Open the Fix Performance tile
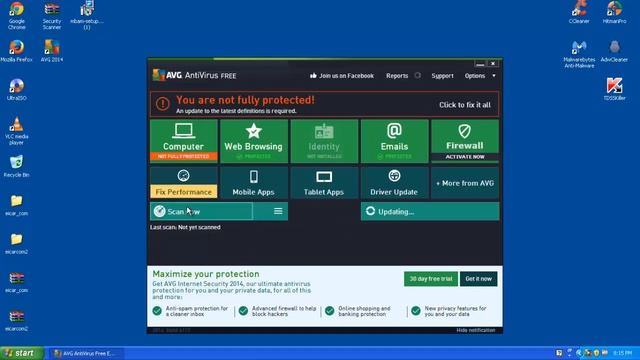Viewport: 640px width, 360px height. pos(184,183)
